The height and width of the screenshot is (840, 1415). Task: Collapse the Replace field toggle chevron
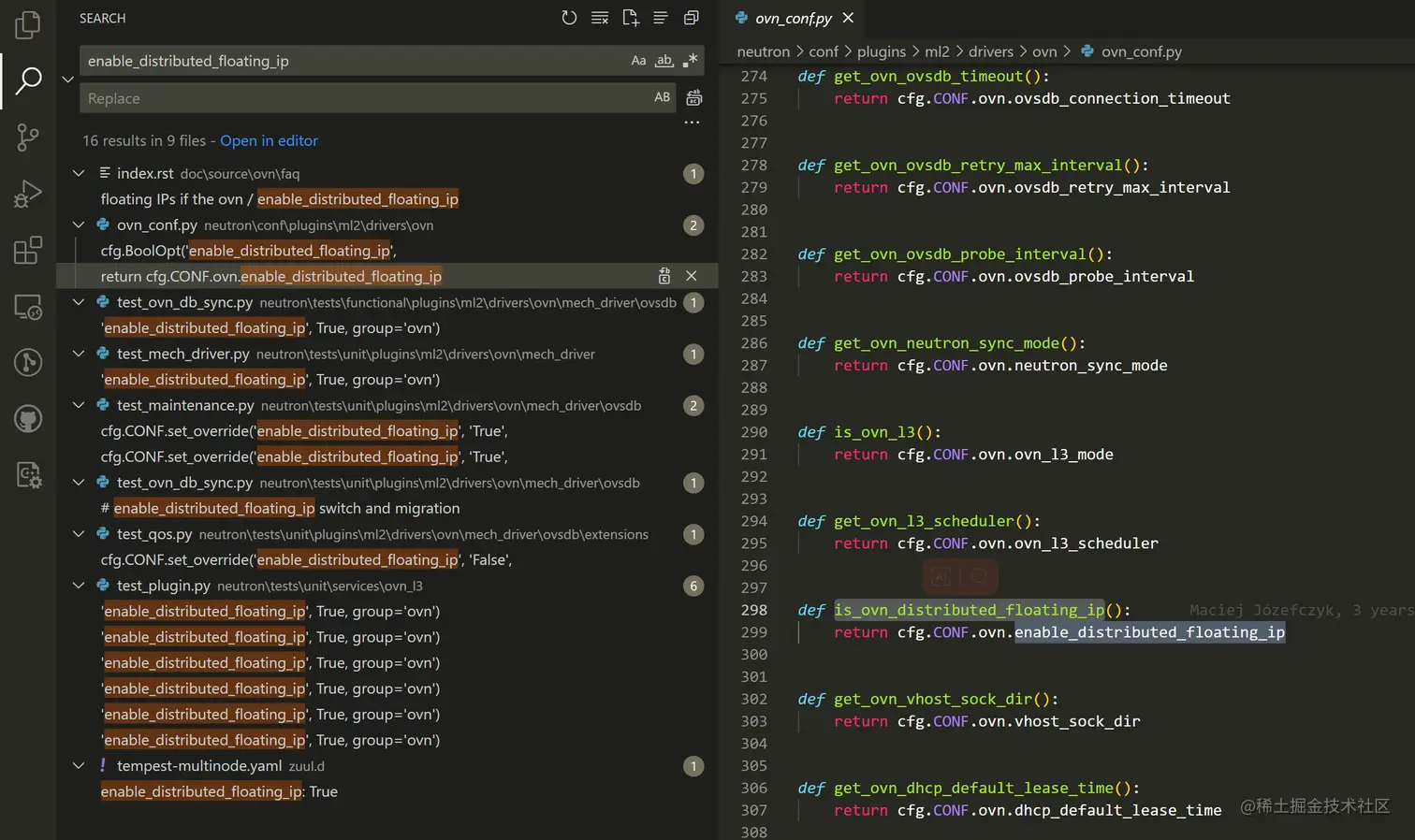point(67,80)
